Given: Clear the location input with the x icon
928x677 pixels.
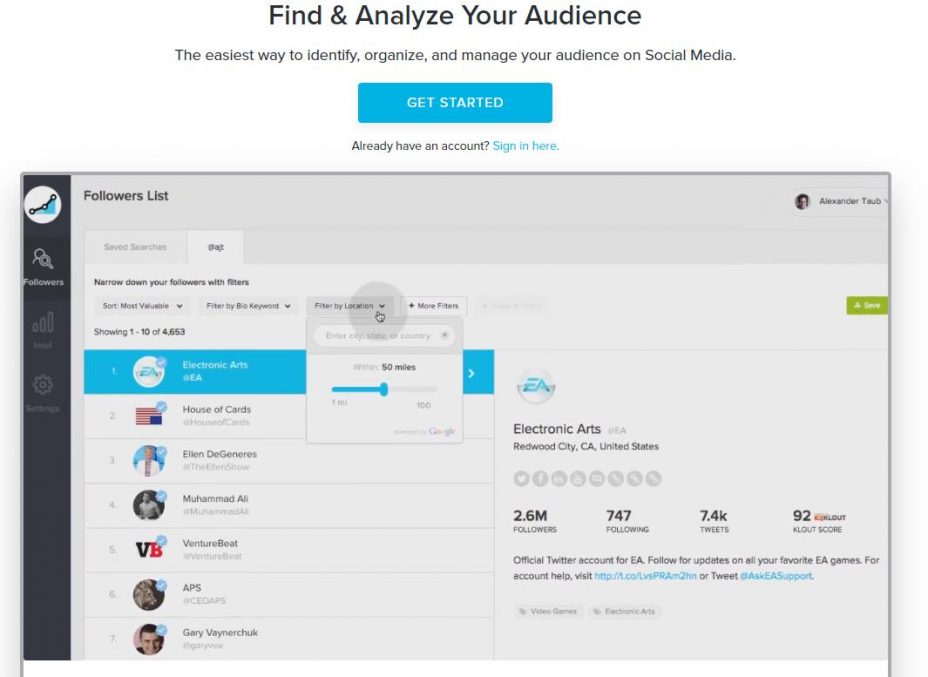Looking at the screenshot, I should [444, 335].
